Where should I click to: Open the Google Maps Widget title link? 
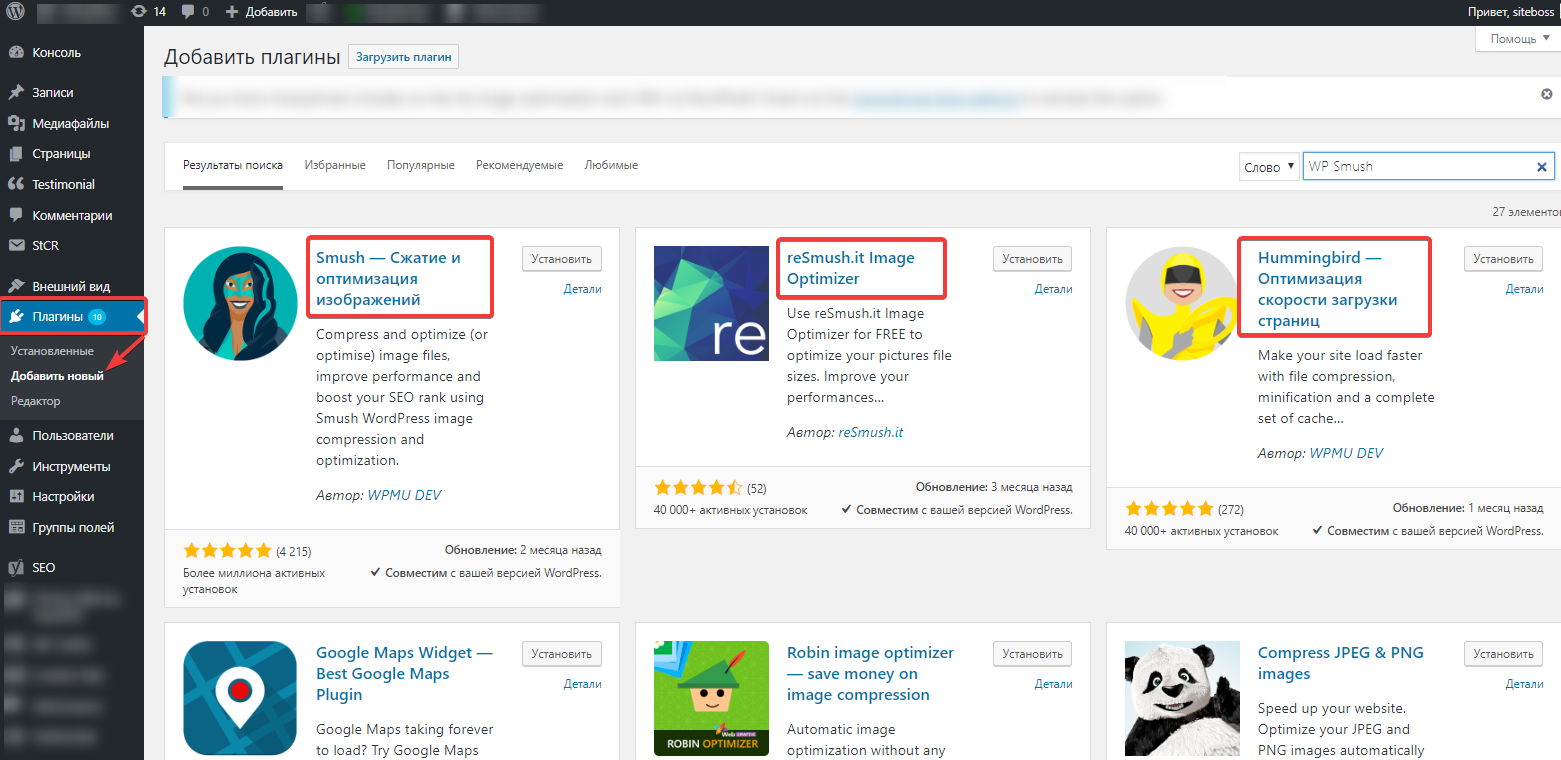pos(404,673)
